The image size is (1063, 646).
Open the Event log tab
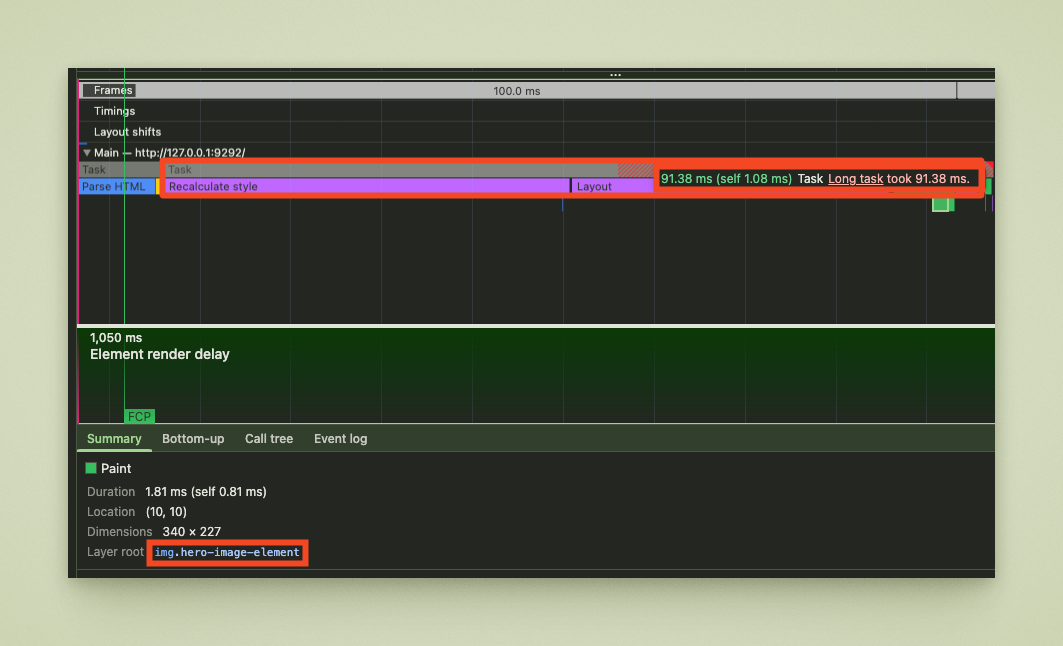point(340,439)
